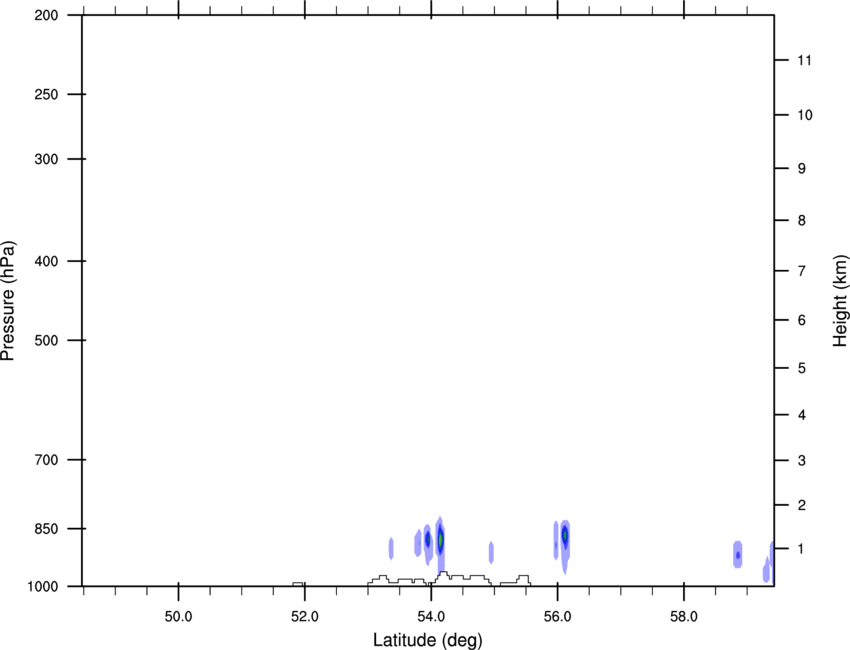Viewport: 850px width, 650px height.
Task: Pick the 9 km height label
Action: click(801, 169)
